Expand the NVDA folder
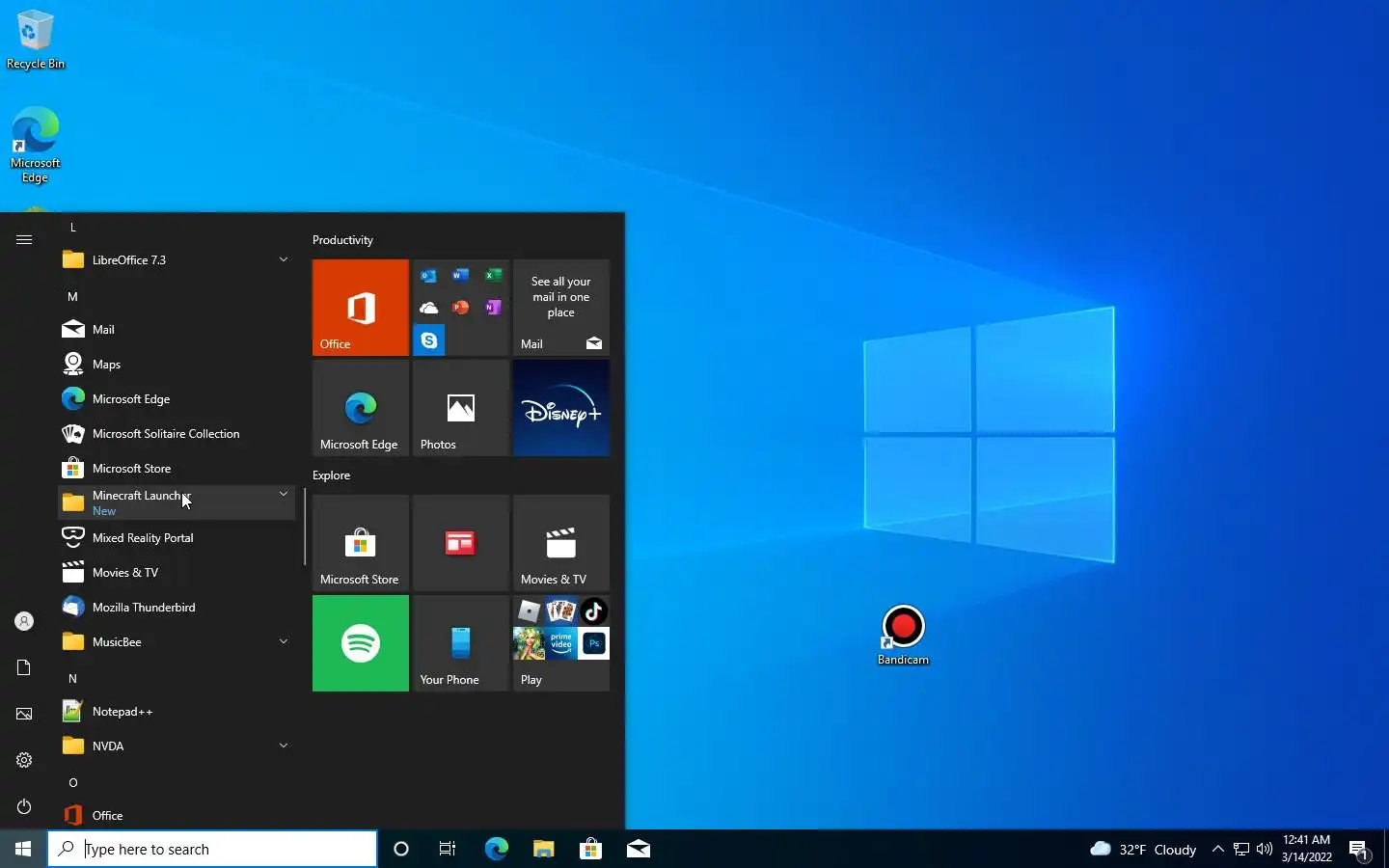 [177, 746]
